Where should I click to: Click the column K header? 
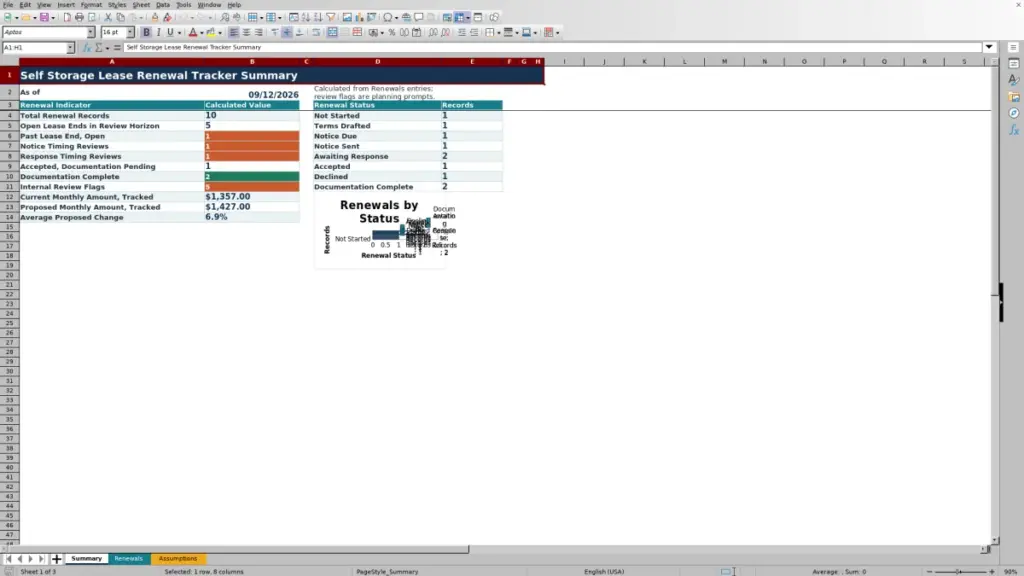coord(644,61)
